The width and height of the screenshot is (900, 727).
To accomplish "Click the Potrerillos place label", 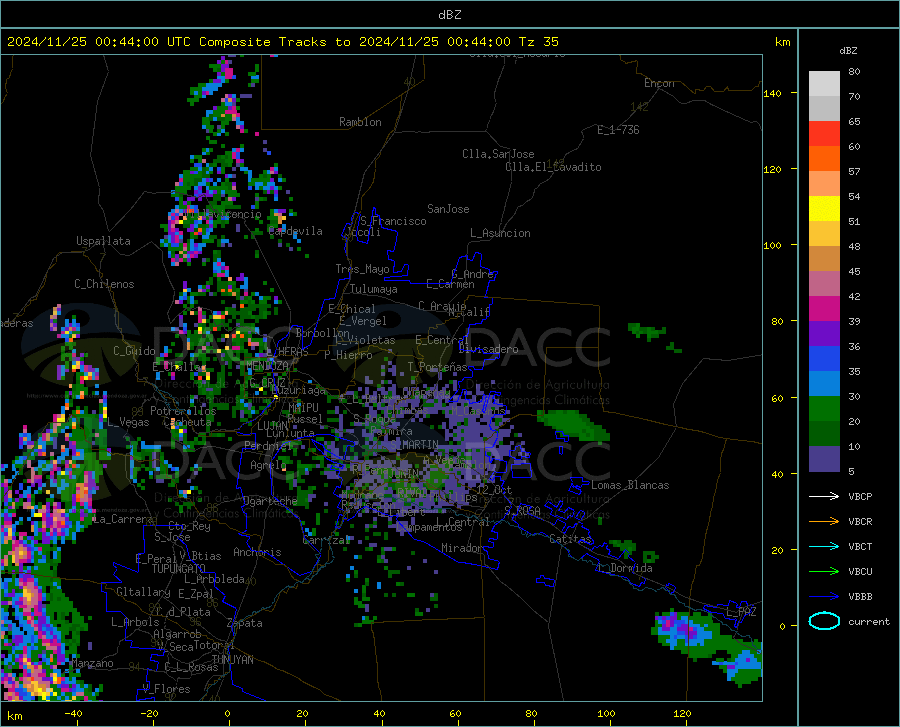I will 183,411.
